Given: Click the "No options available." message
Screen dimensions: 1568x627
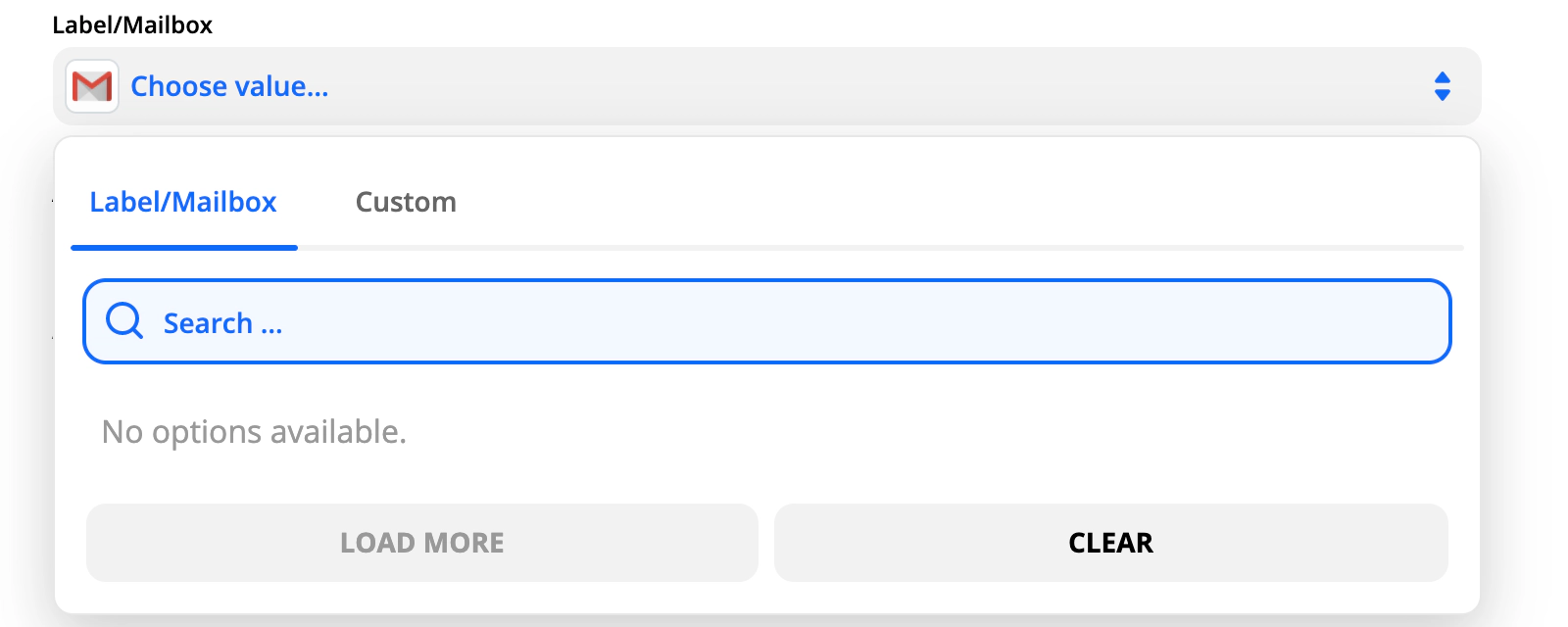Looking at the screenshot, I should pyautogui.click(x=254, y=432).
